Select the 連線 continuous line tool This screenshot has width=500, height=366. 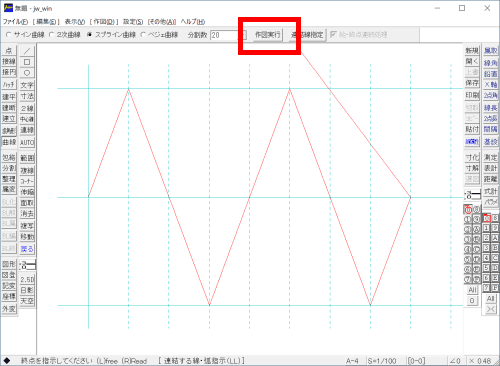pos(27,130)
